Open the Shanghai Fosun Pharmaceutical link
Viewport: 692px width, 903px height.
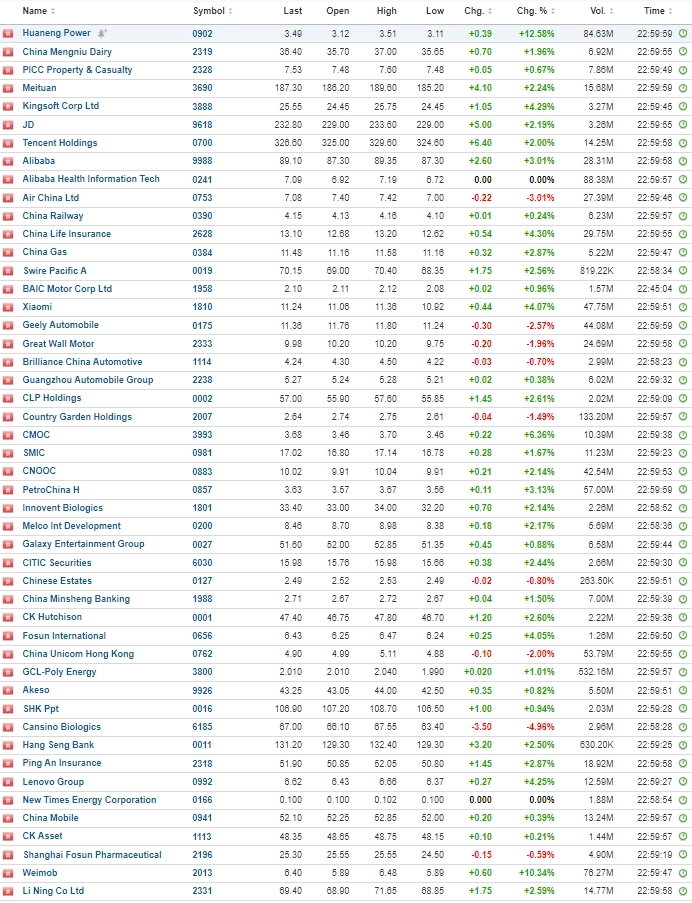pyautogui.click(x=92, y=855)
